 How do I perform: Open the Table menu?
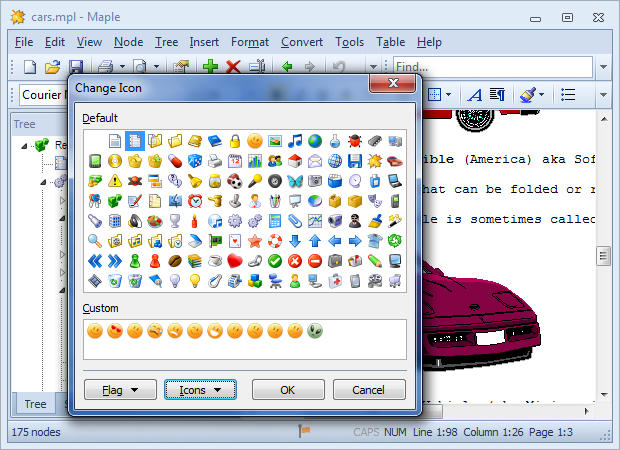point(391,42)
